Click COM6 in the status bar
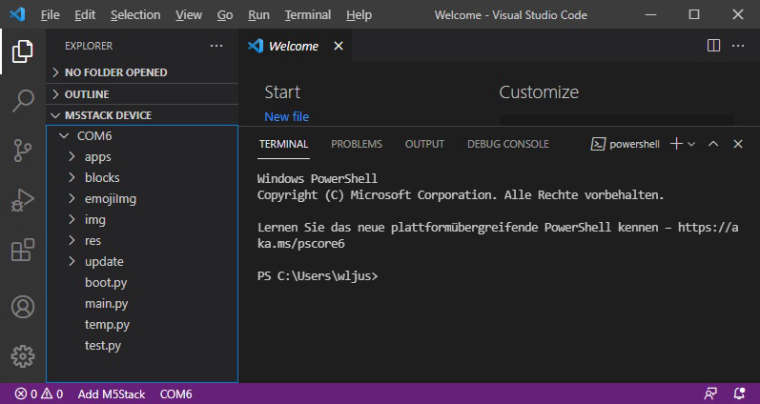This screenshot has height=404, width=760. click(176, 394)
